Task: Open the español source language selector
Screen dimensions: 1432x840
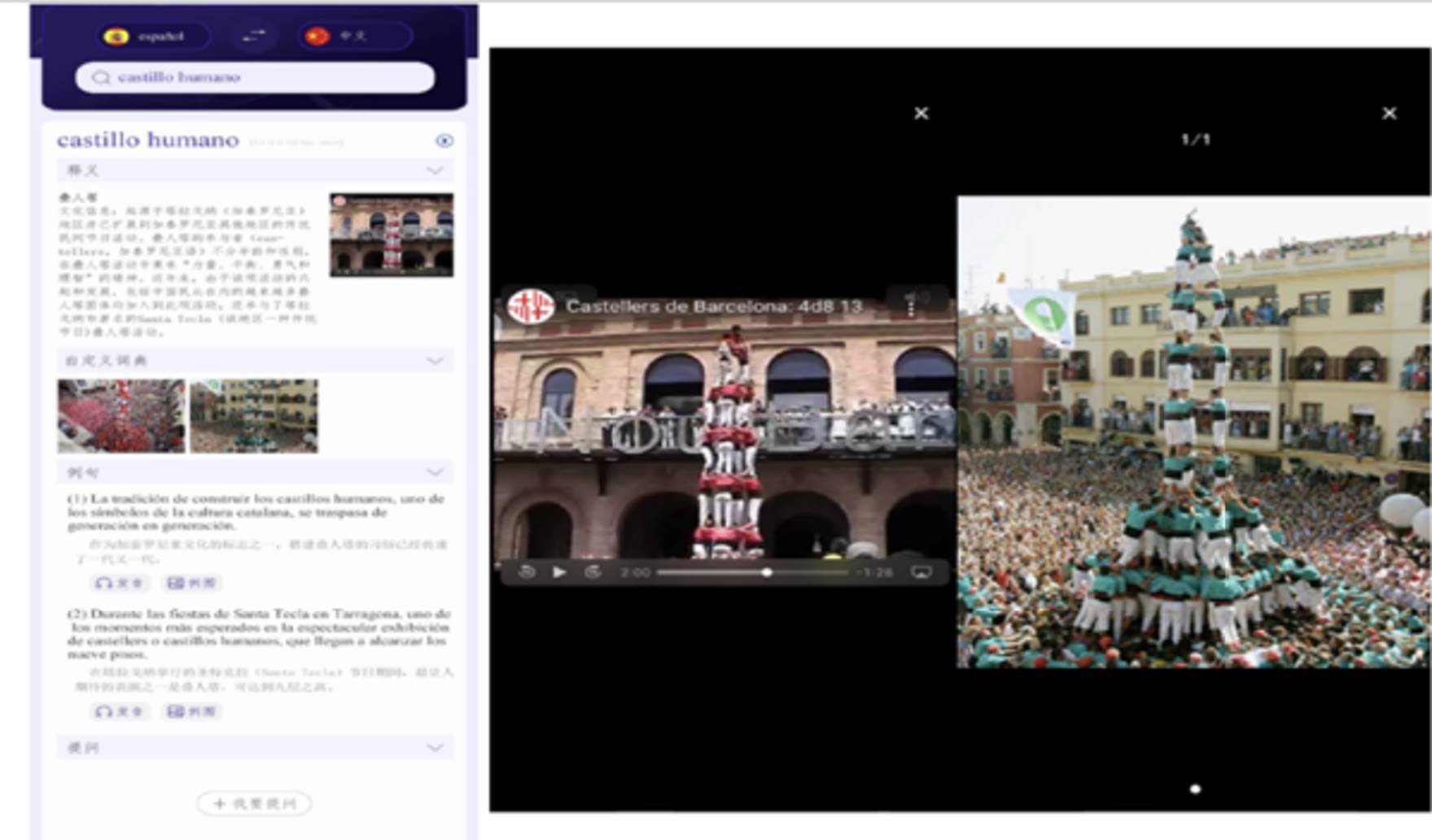Action: pyautogui.click(x=151, y=36)
